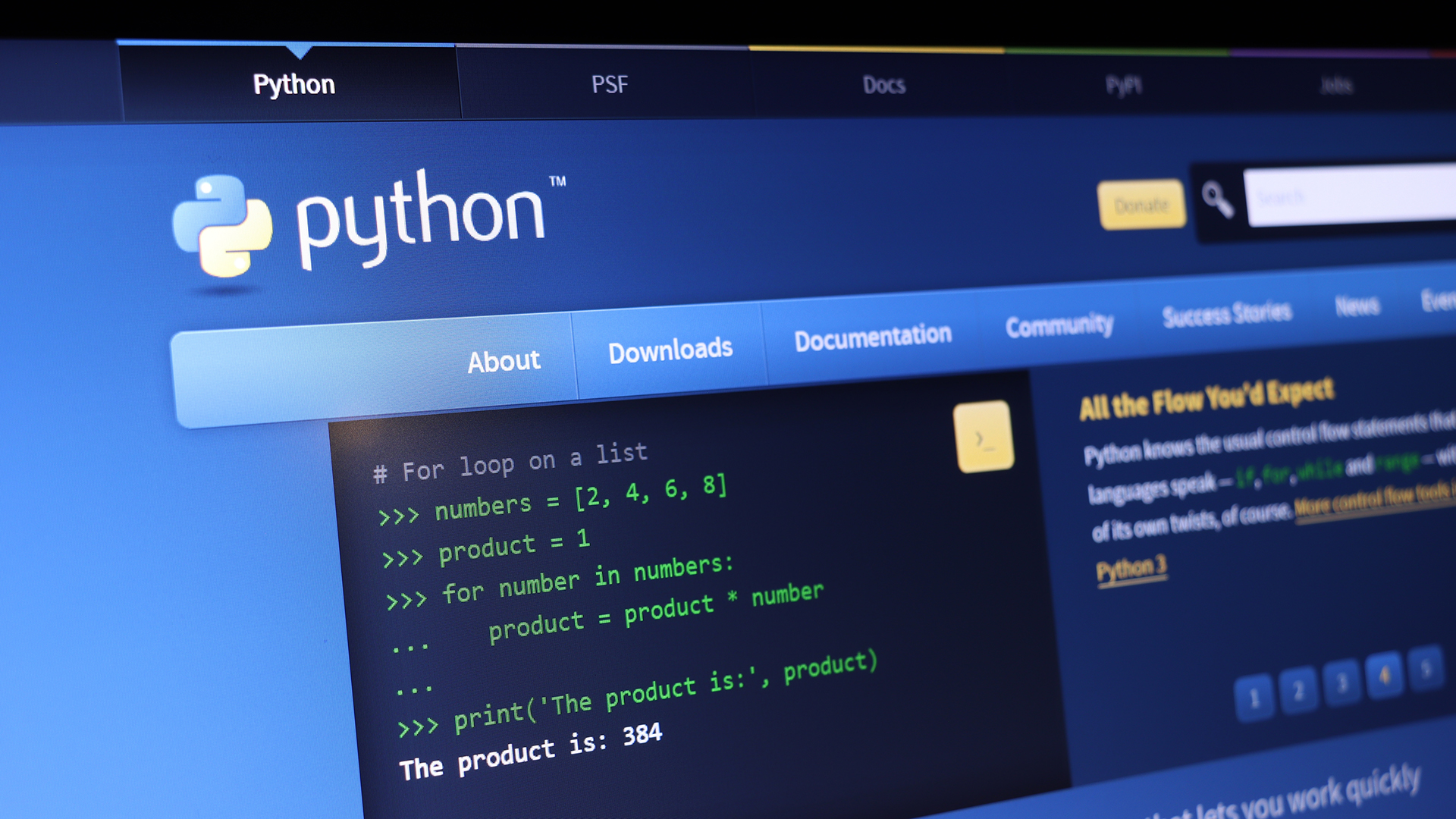Go to slide 3
Screen dimensions: 1456x819
(1342, 682)
